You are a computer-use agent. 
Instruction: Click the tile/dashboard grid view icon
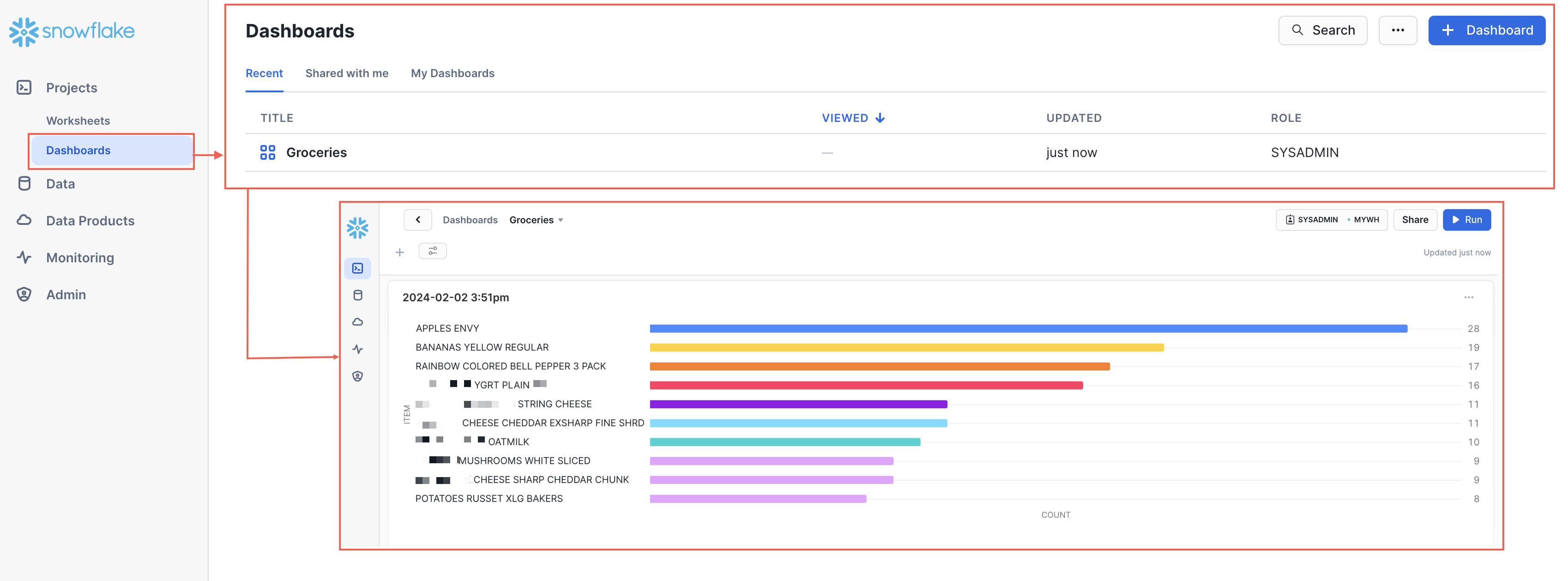(x=265, y=152)
